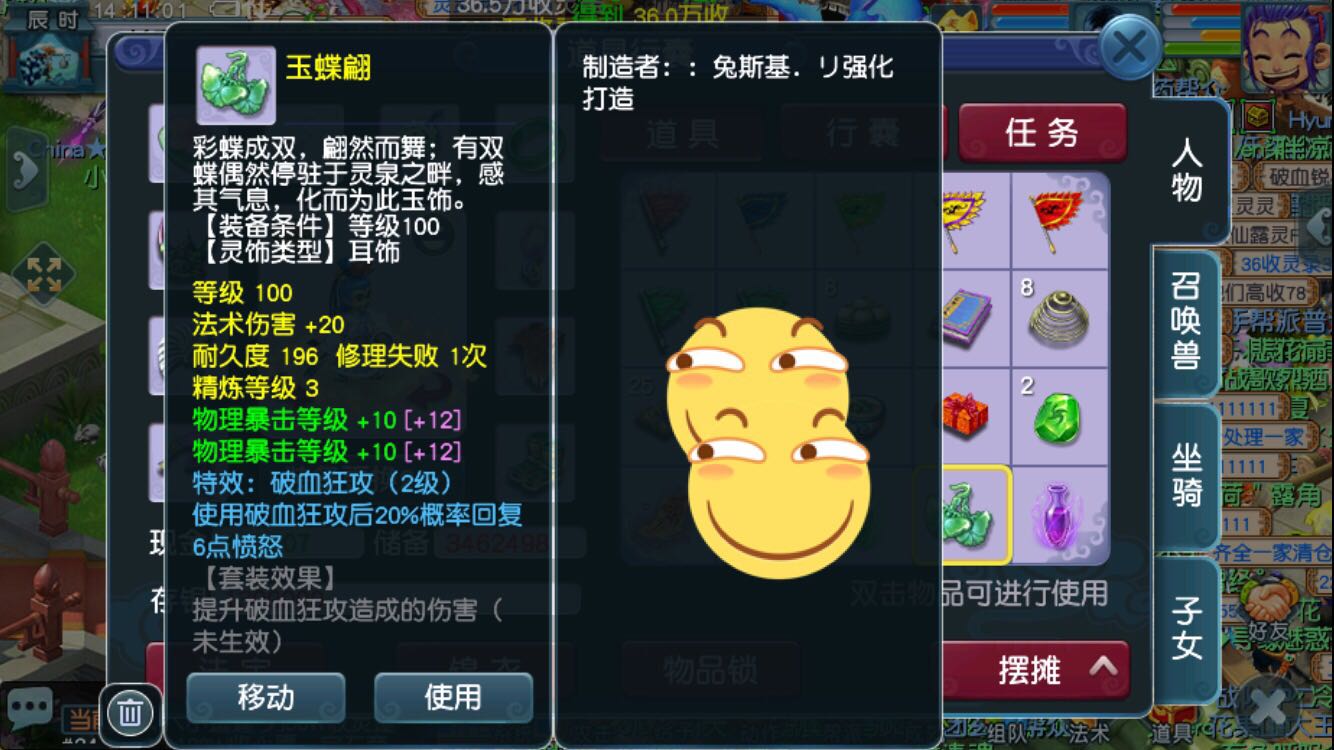1334x750 pixels.
Task: Switch to the 召唤兽 tab
Action: pos(1185,323)
